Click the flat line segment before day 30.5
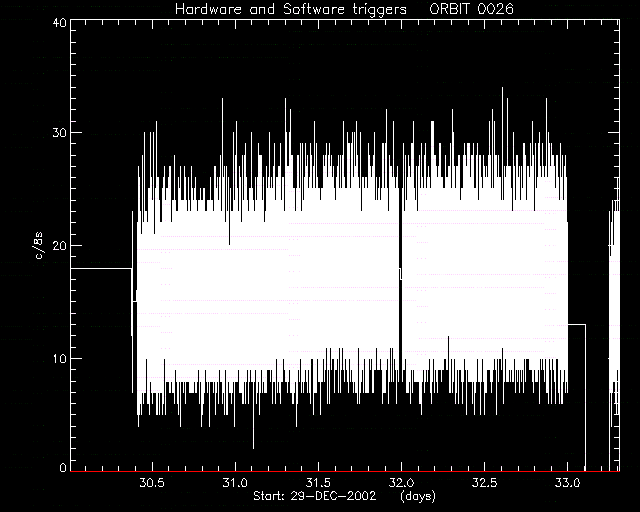The height and width of the screenshot is (512, 640). click(101, 268)
